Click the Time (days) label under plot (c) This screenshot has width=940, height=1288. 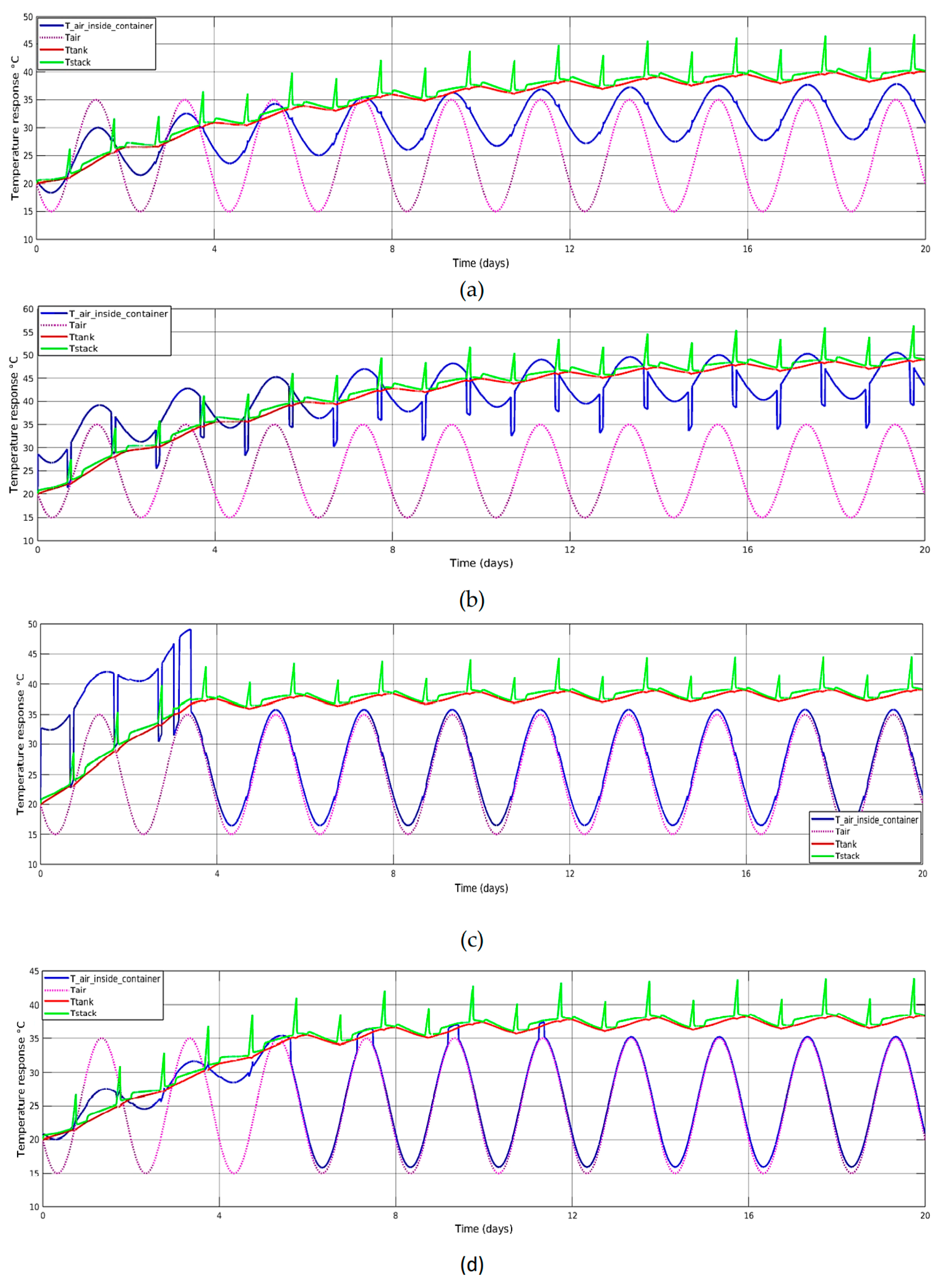click(481, 888)
